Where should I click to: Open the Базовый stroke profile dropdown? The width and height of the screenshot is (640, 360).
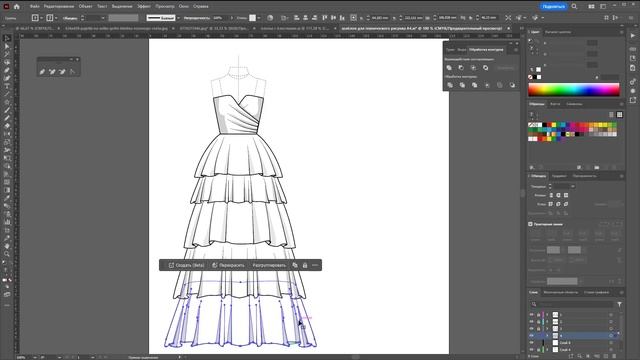click(x=178, y=18)
